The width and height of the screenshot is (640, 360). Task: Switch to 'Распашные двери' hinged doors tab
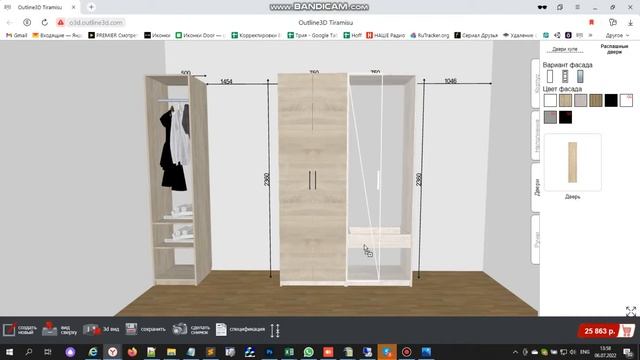614,49
